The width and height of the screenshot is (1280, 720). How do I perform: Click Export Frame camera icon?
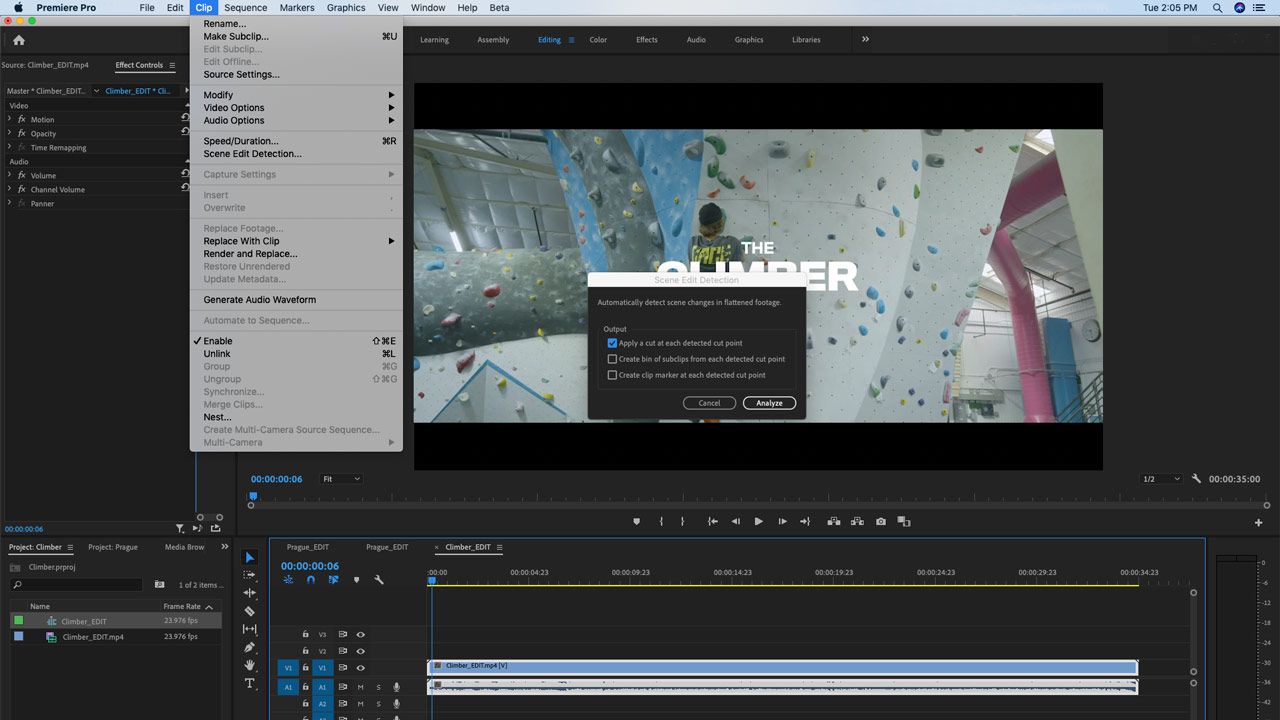click(881, 521)
